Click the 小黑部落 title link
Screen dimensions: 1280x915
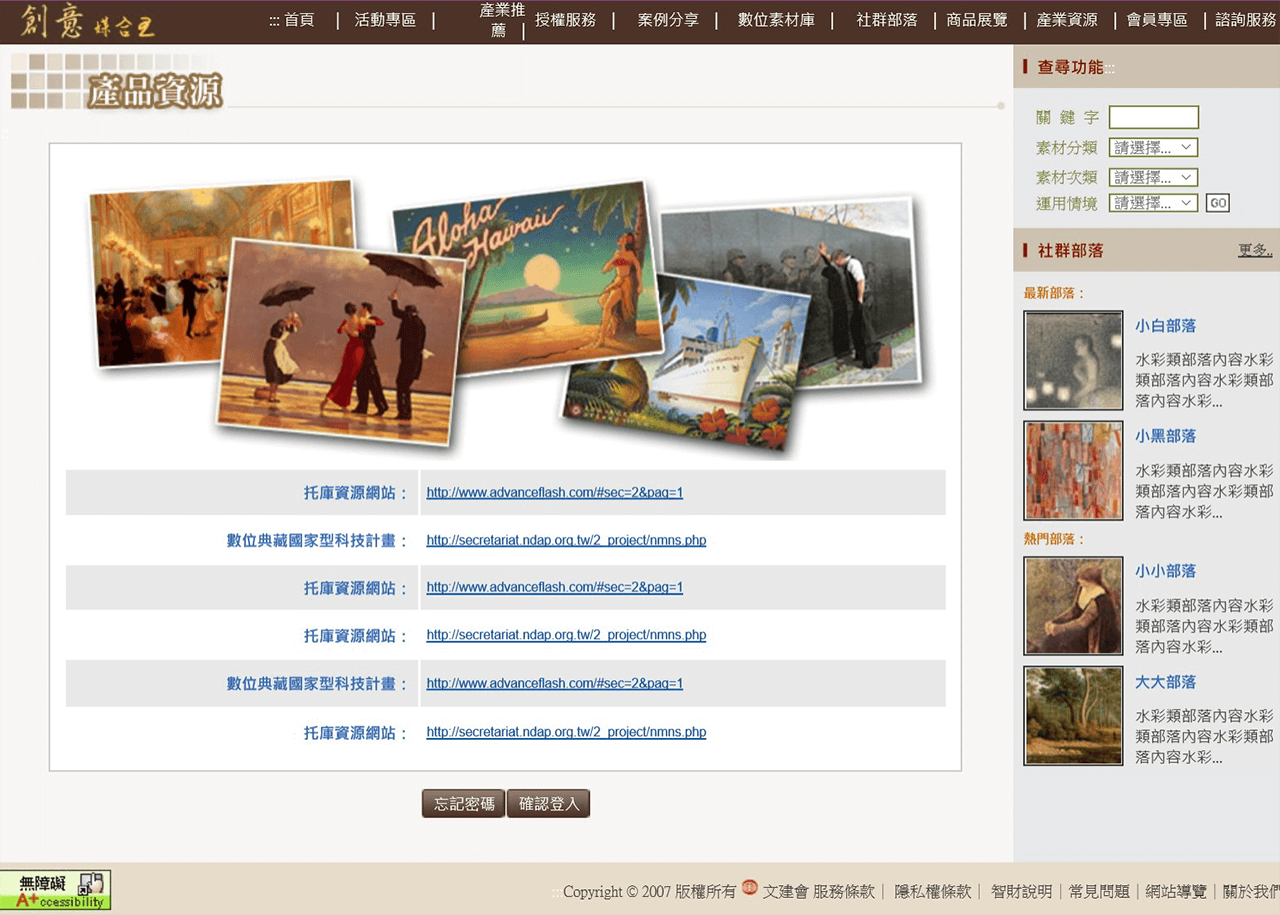1165,436
